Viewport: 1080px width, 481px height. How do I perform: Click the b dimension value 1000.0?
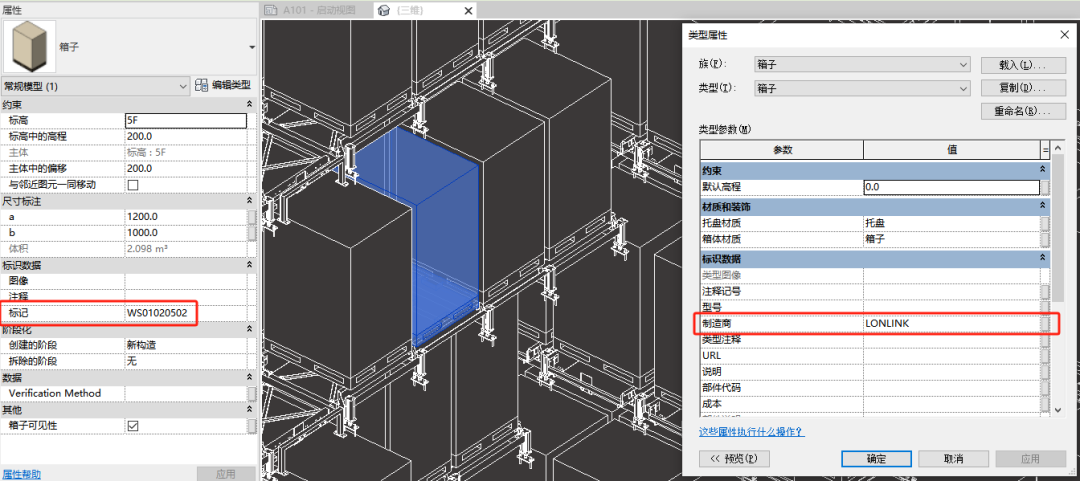tap(185, 233)
